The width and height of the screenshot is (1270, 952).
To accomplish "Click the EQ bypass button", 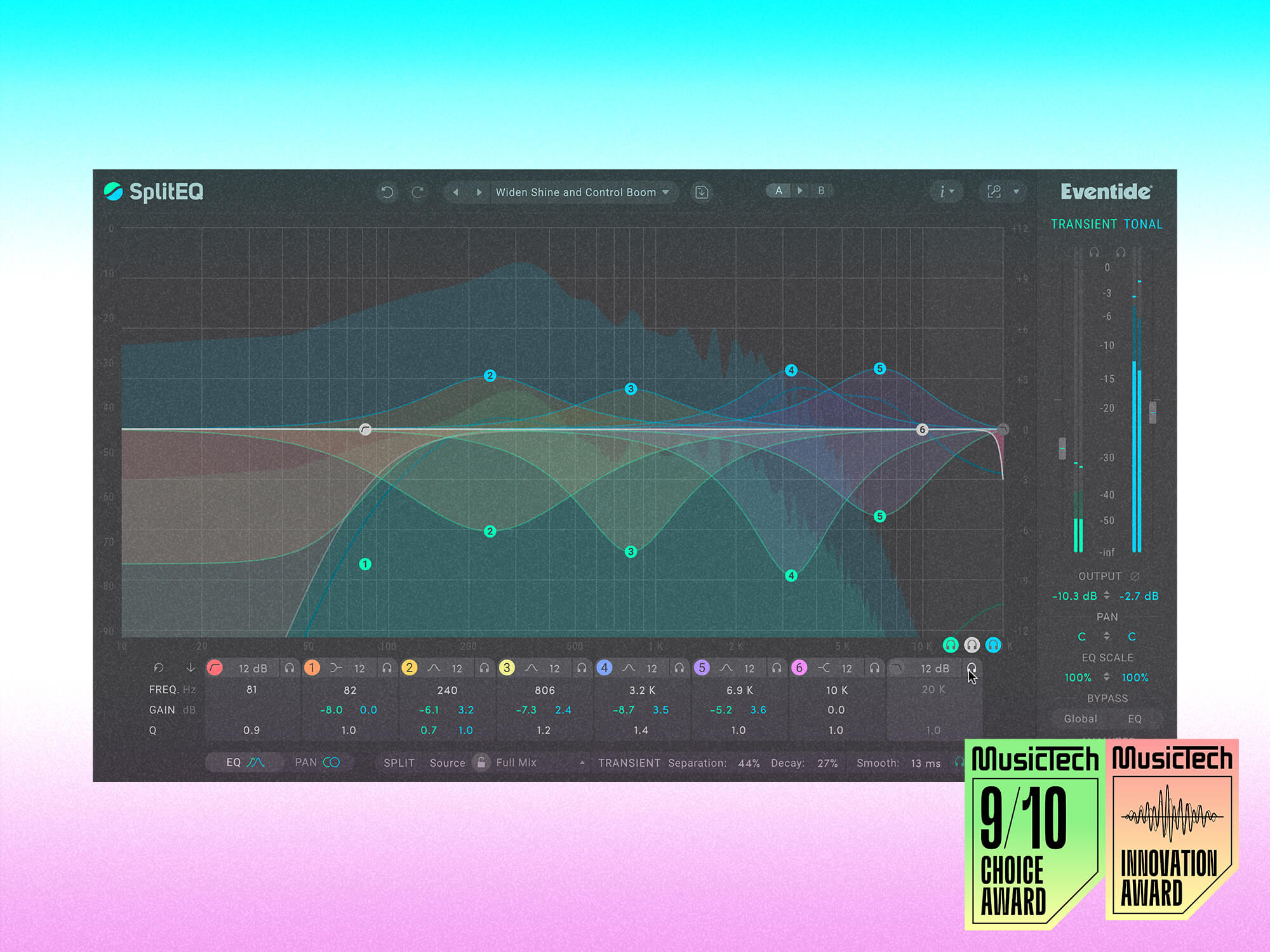I will pyautogui.click(x=1135, y=718).
